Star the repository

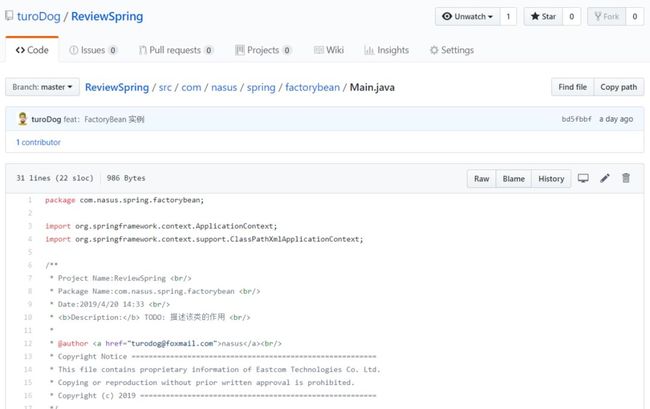tap(543, 17)
